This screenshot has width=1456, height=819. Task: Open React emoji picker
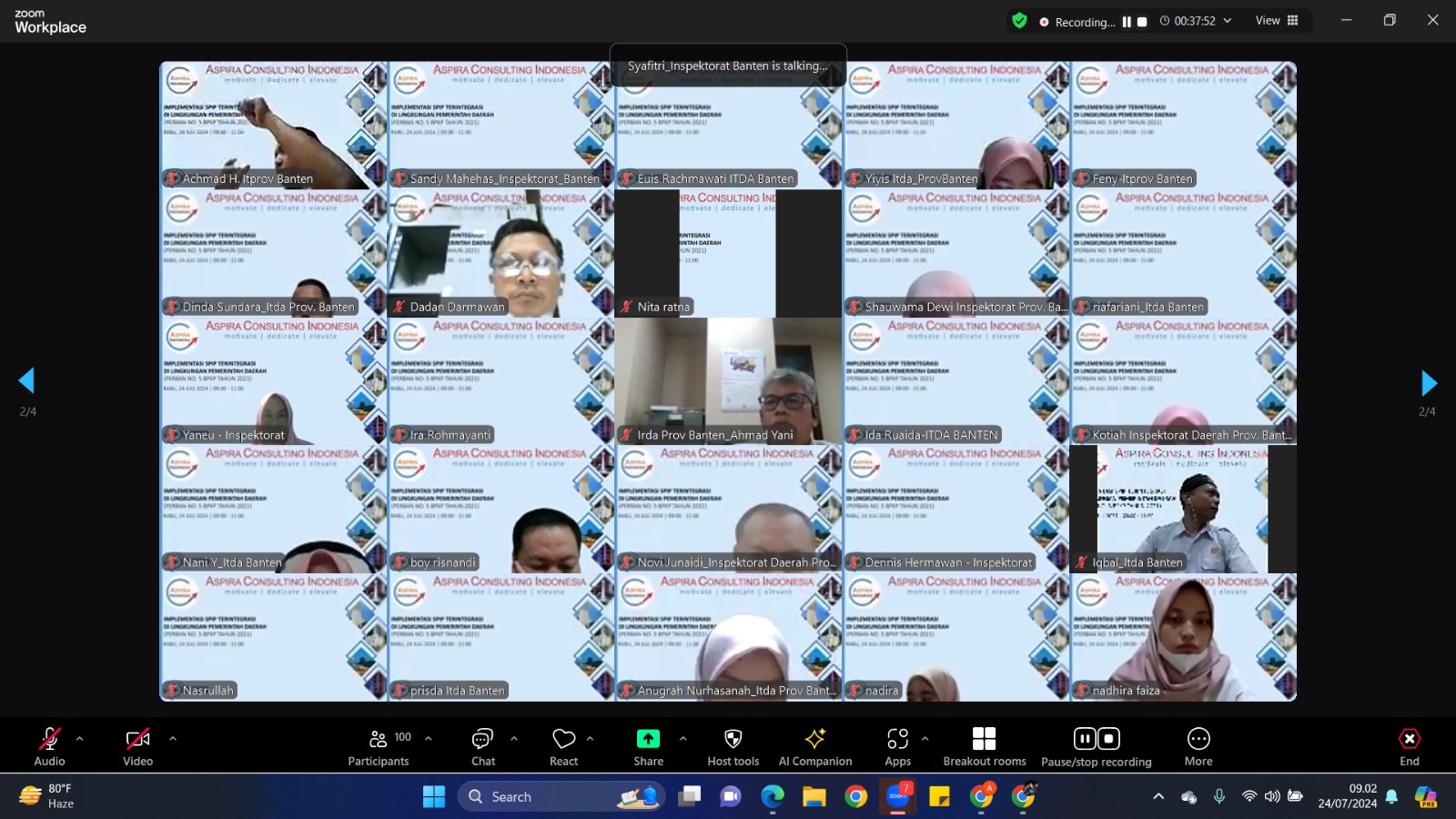point(563,745)
